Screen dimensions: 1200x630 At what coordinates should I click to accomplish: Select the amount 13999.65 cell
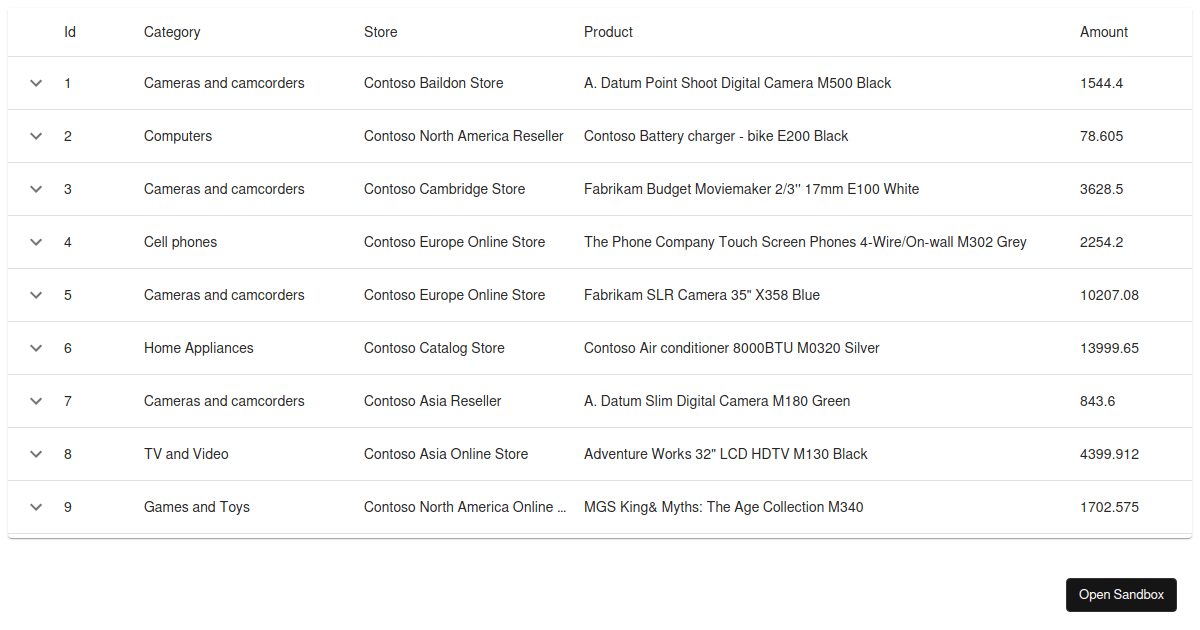pyautogui.click(x=1109, y=348)
